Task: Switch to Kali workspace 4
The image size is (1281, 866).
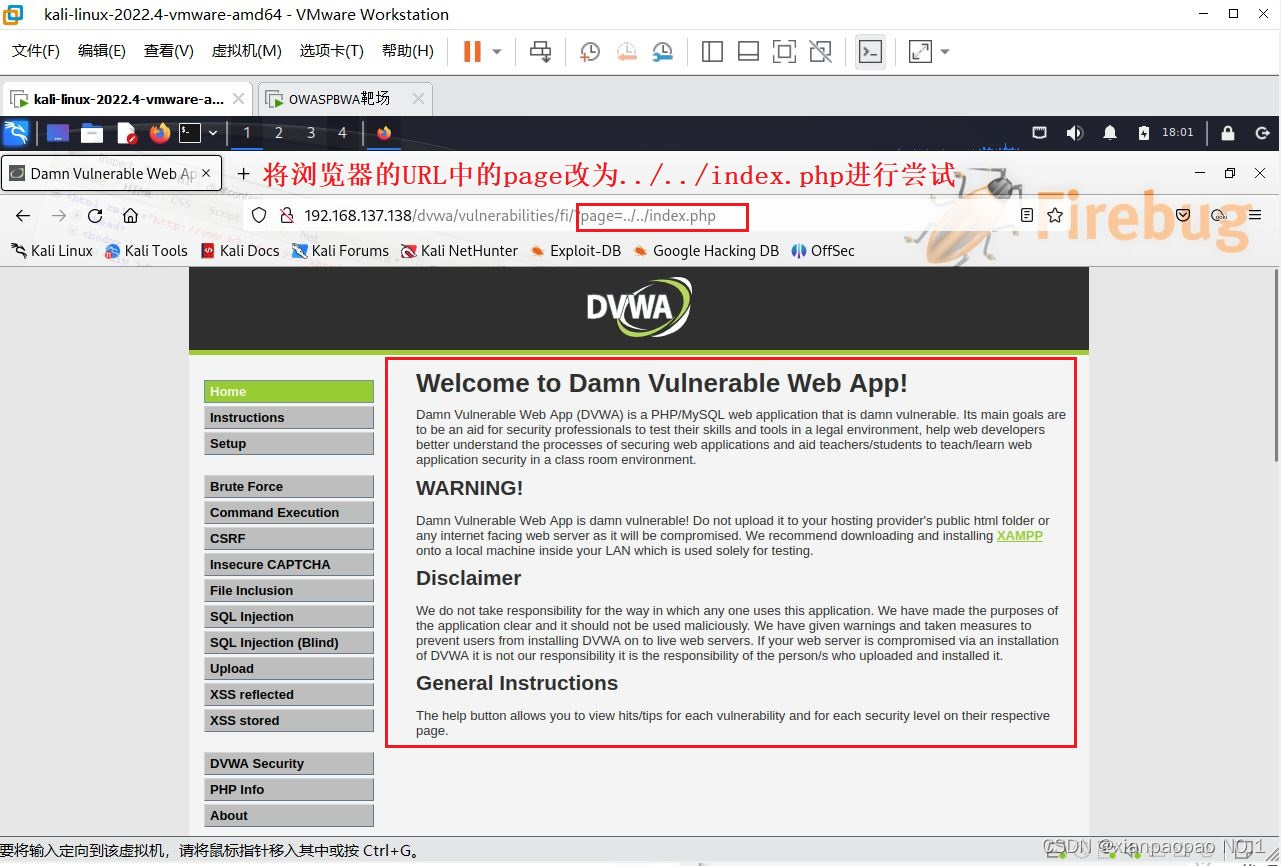Action: click(x=342, y=133)
